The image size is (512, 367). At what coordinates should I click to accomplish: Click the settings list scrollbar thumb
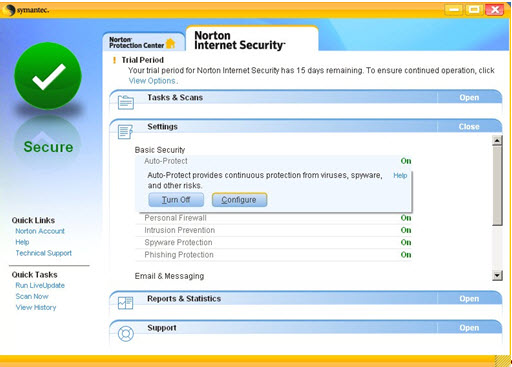pyautogui.click(x=497, y=186)
